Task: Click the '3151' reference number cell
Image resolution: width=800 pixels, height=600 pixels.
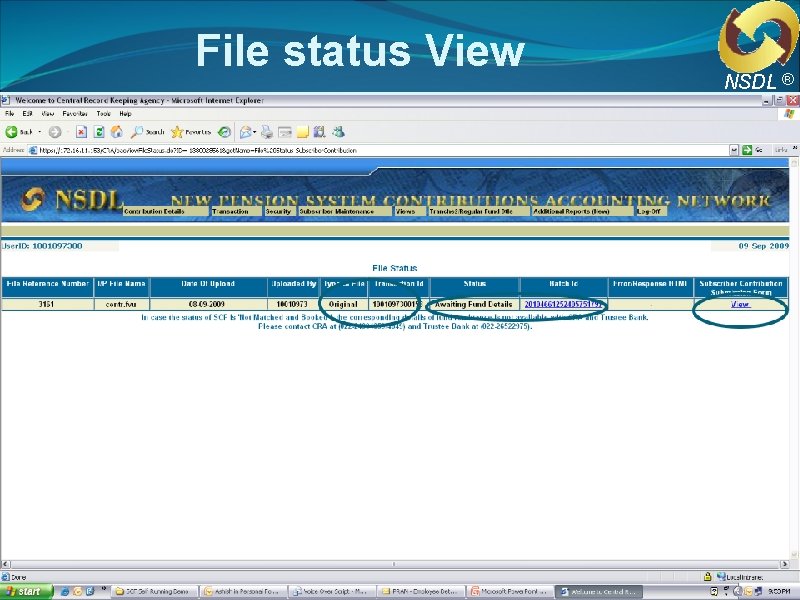Action: tap(46, 304)
